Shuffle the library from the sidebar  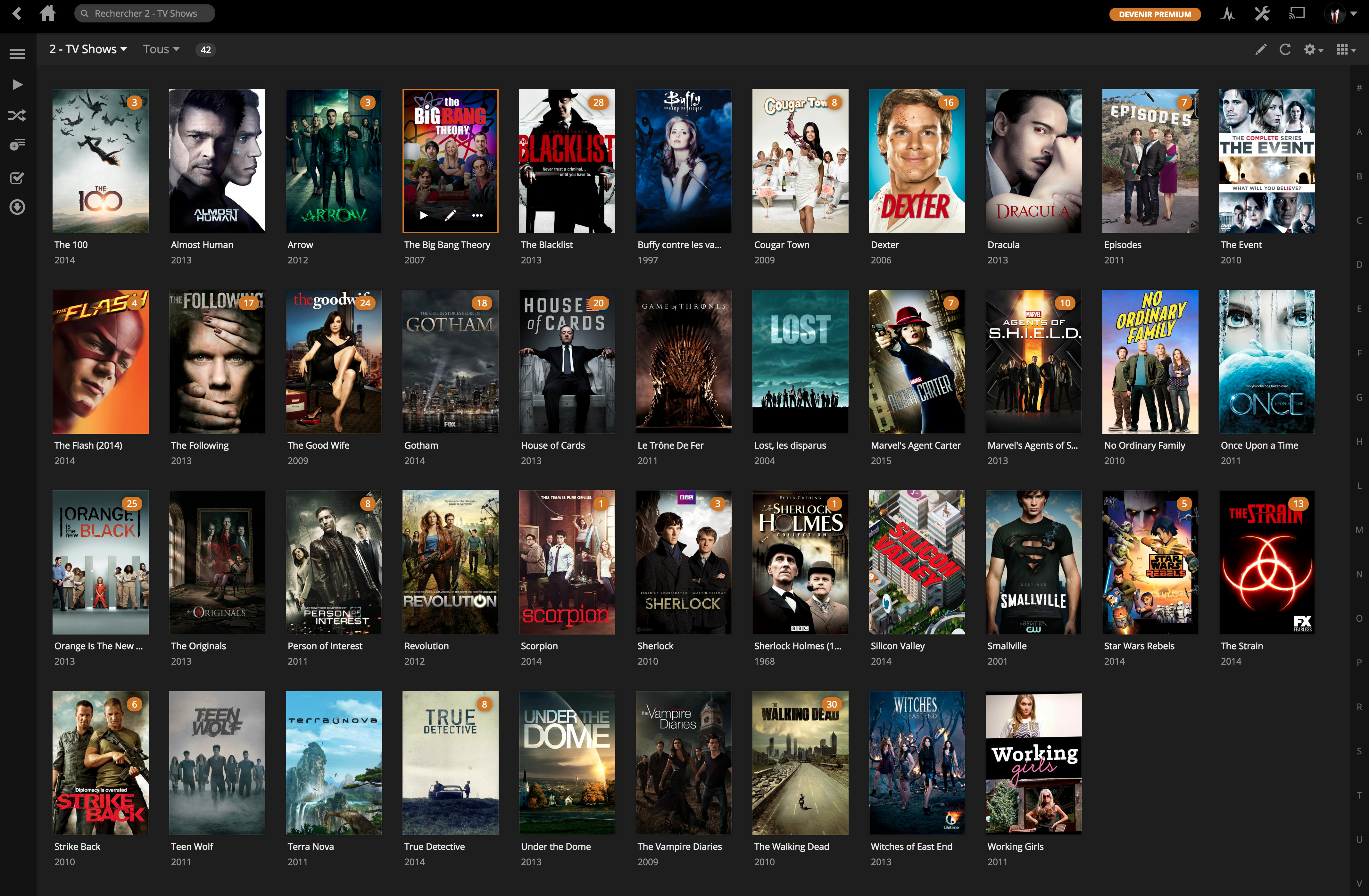pyautogui.click(x=17, y=115)
